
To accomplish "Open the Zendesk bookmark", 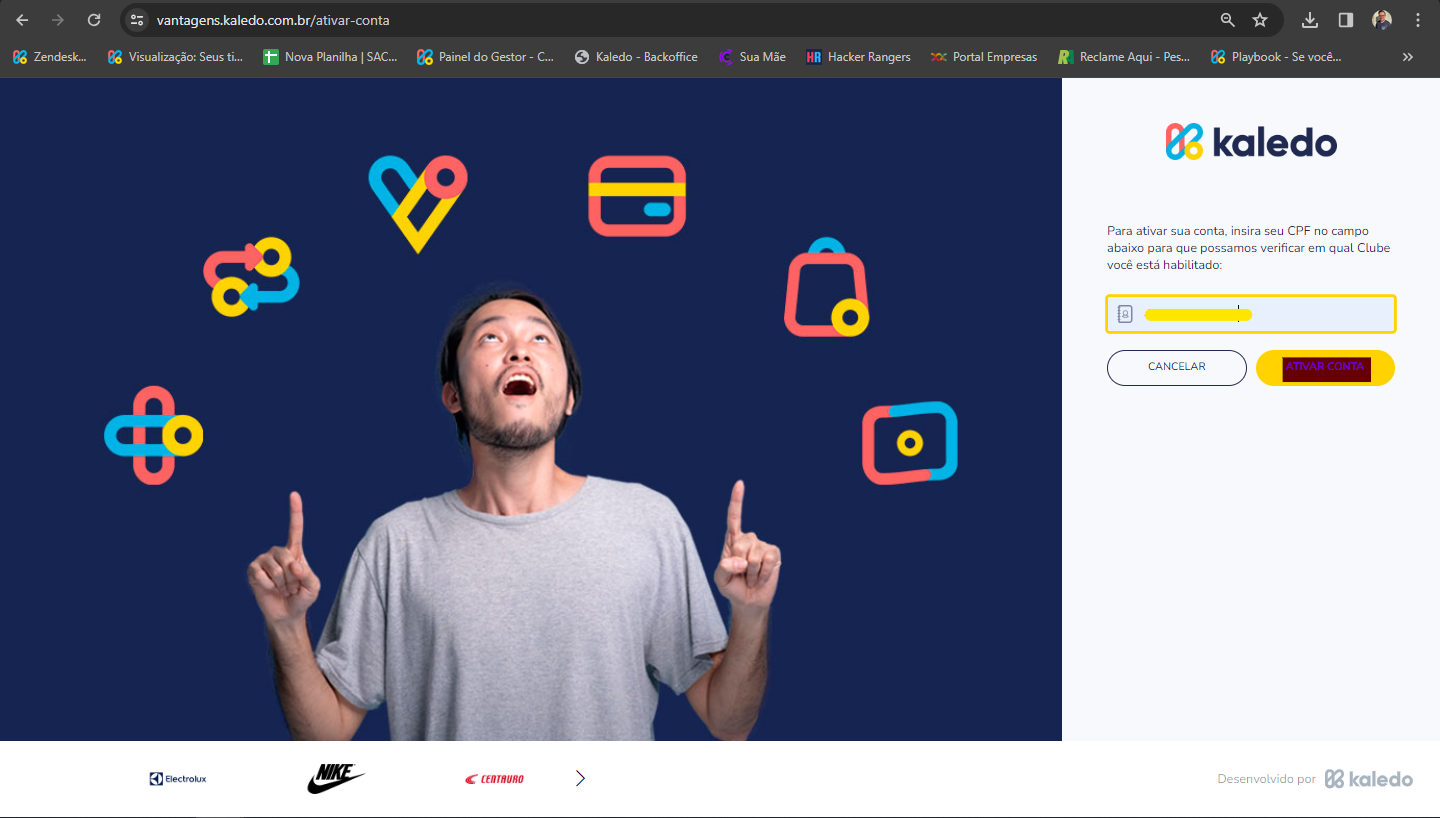I will (x=50, y=57).
